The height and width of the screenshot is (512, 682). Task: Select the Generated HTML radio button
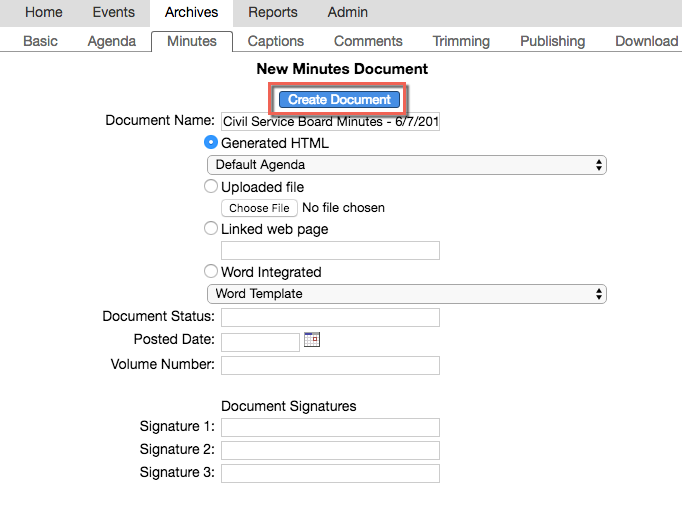[x=211, y=142]
